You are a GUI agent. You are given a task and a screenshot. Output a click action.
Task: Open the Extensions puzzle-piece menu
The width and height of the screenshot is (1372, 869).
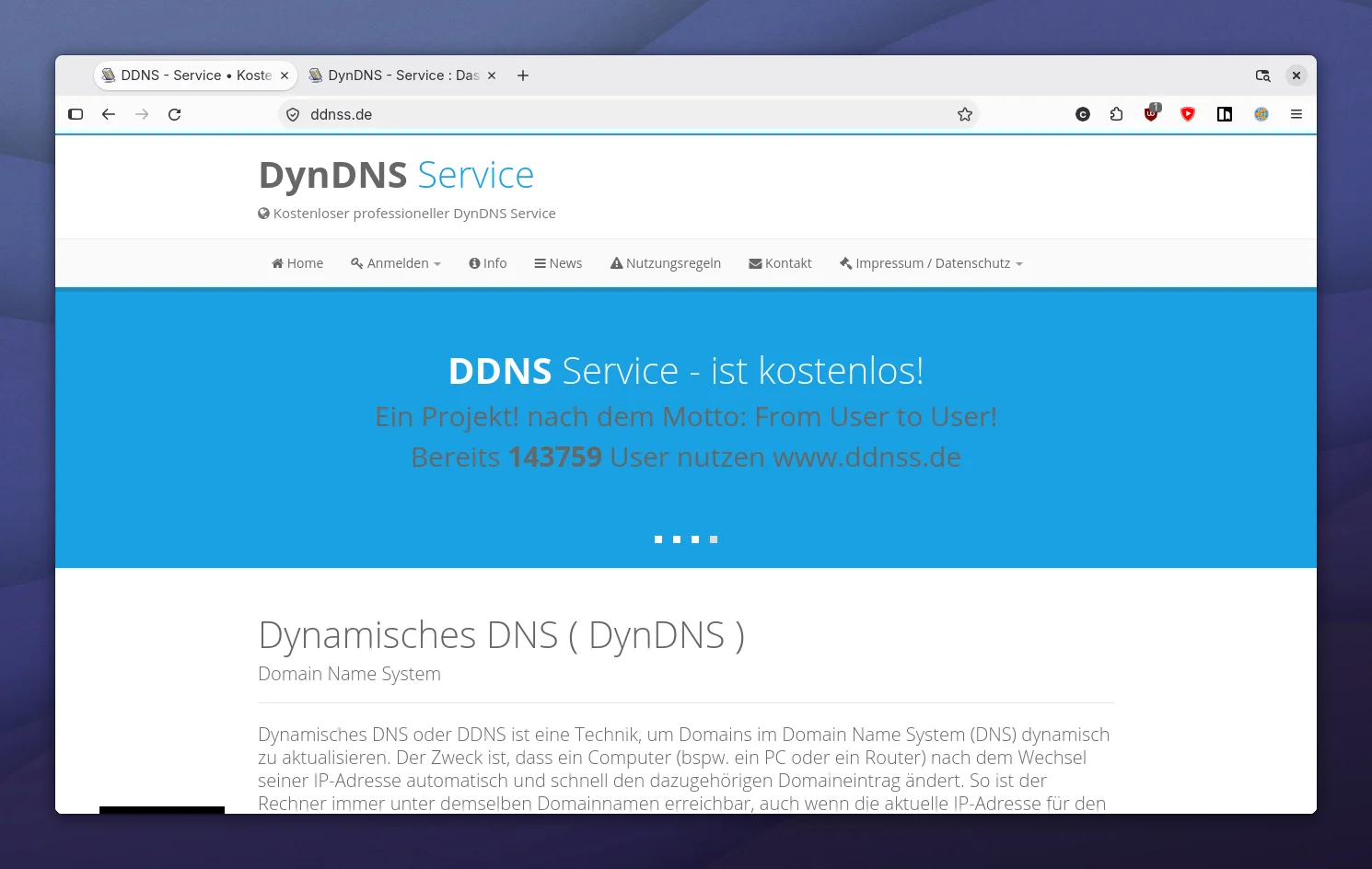tap(1116, 114)
